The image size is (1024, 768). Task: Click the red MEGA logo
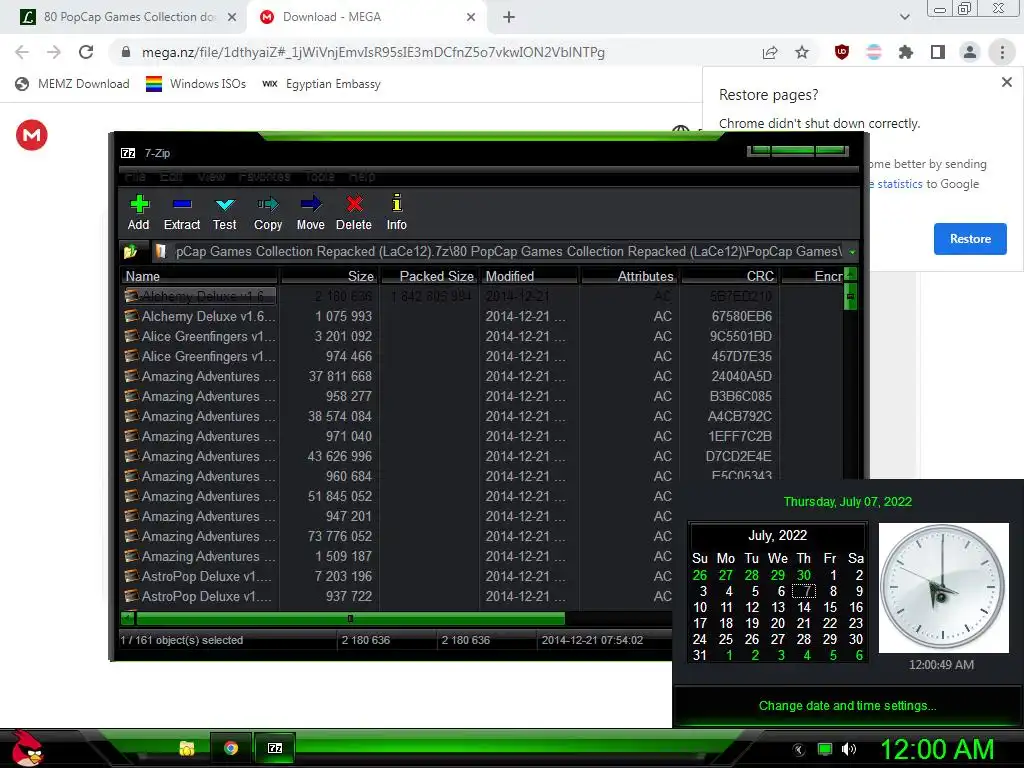point(32,135)
